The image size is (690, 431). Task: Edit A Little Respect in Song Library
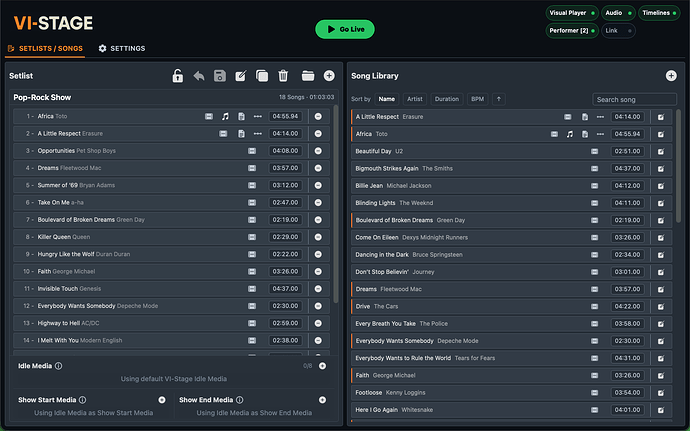[x=661, y=117]
